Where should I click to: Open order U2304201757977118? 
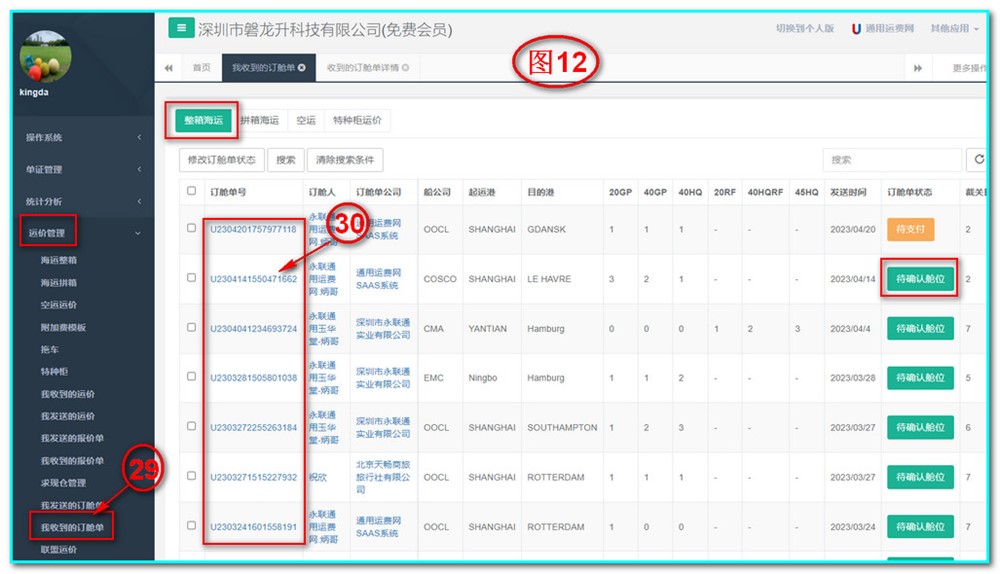(253, 229)
